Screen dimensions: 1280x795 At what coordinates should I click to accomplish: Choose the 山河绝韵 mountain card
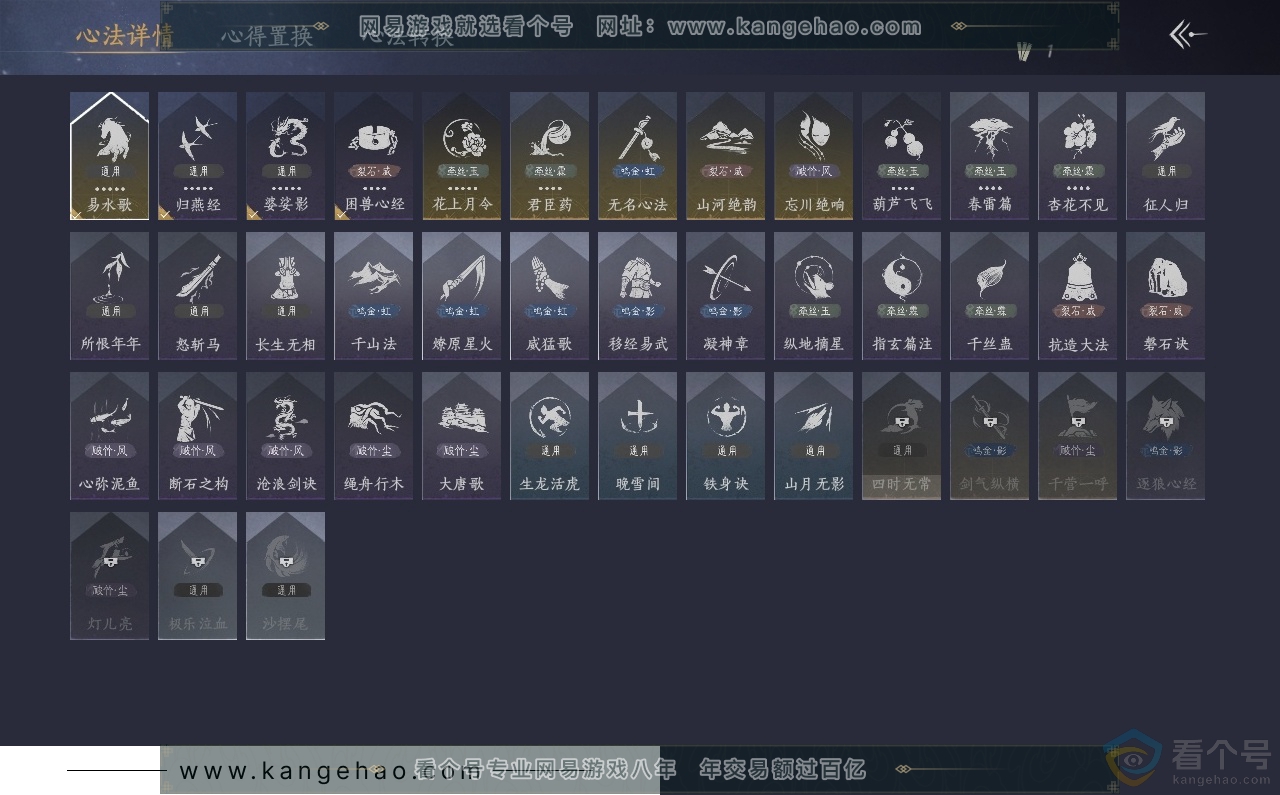coord(726,156)
